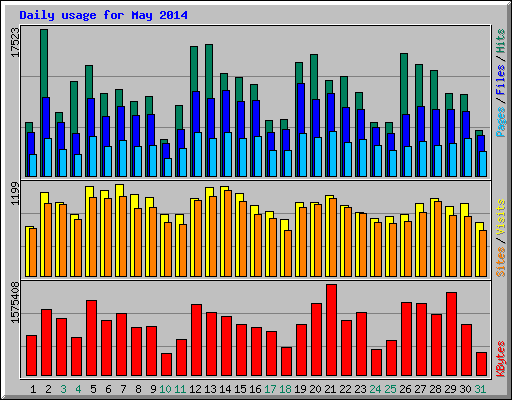The height and width of the screenshot is (400, 512).
Task: Click the yellow visits bar for day 30
Action: point(464,210)
